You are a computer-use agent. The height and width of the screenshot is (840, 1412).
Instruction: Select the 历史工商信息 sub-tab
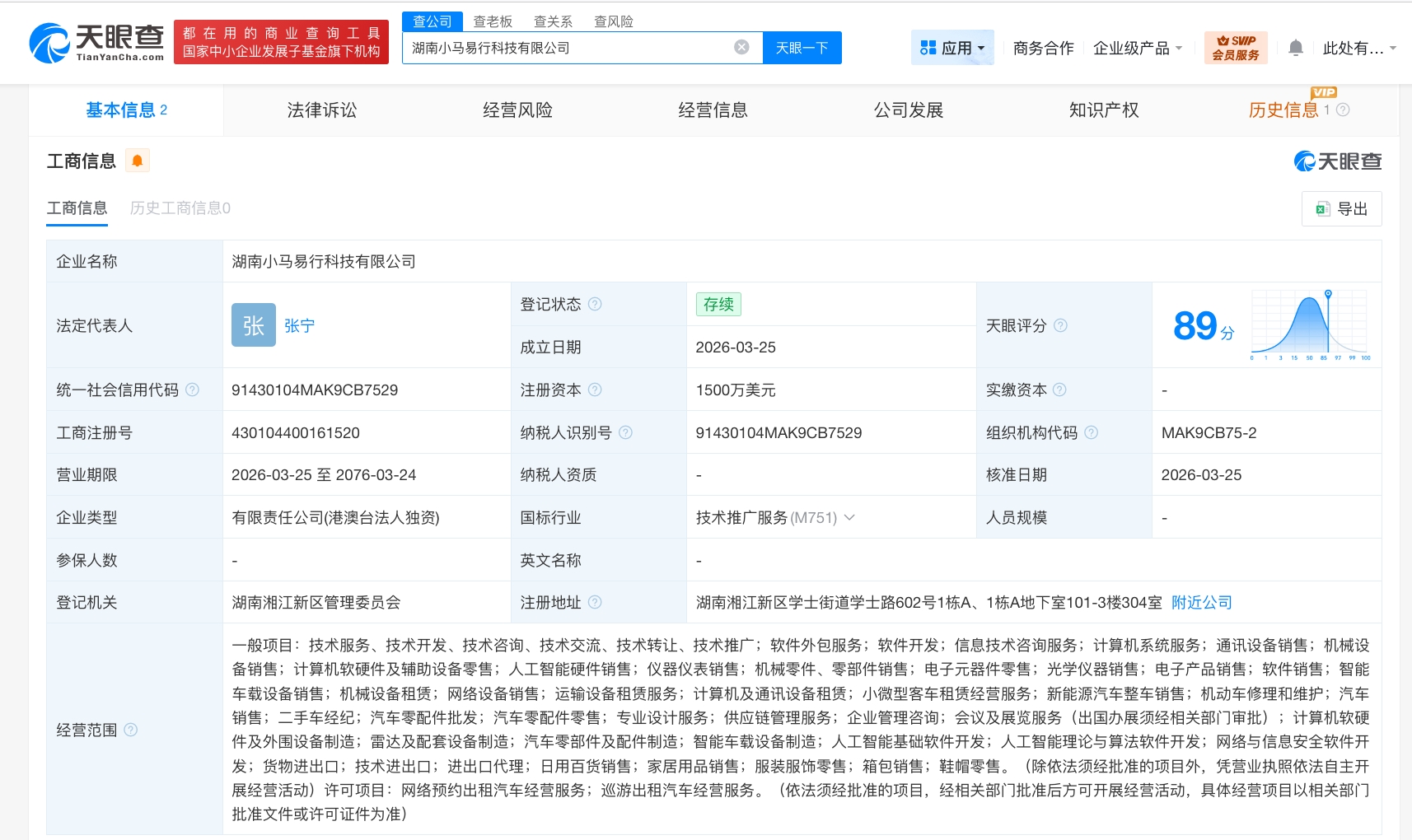[180, 208]
